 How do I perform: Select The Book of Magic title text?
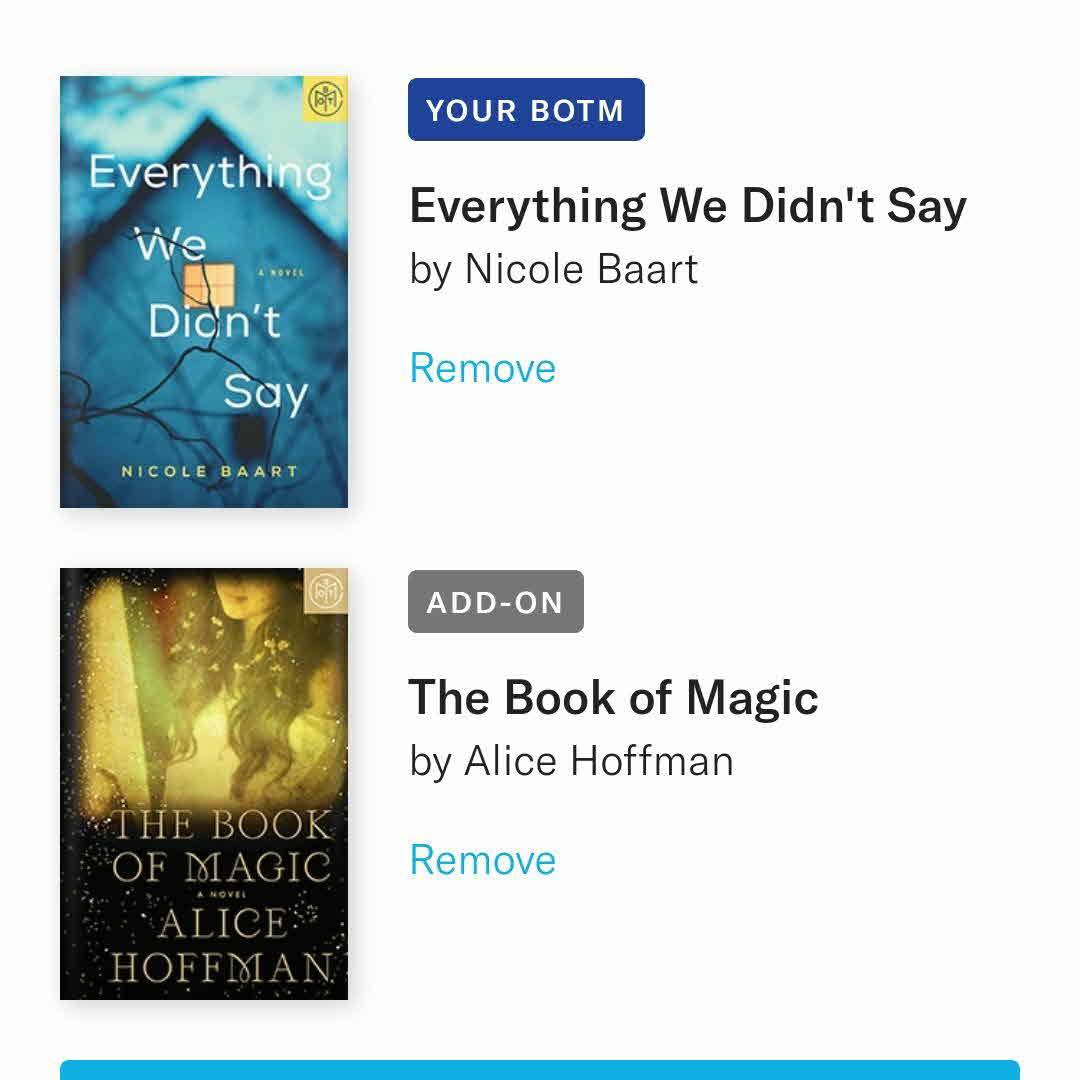pos(614,697)
